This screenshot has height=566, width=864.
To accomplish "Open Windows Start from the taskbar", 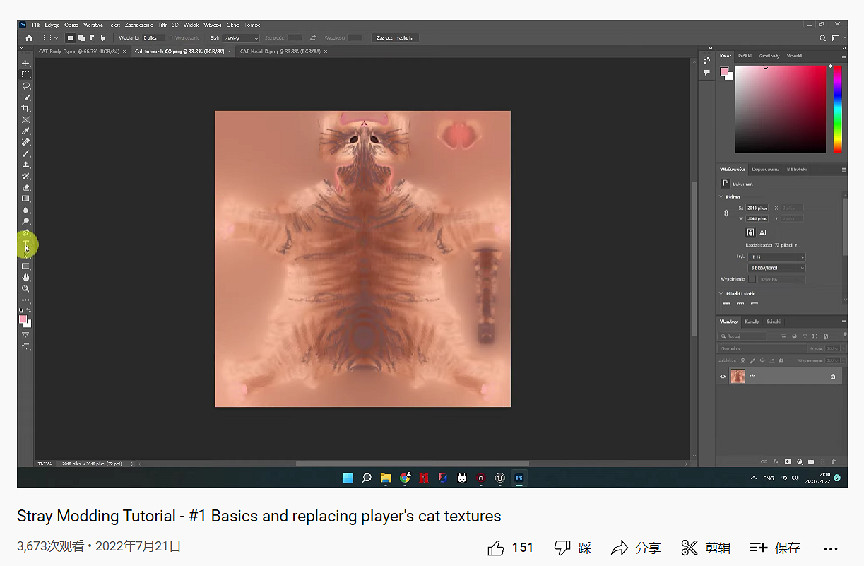I will tap(348, 478).
